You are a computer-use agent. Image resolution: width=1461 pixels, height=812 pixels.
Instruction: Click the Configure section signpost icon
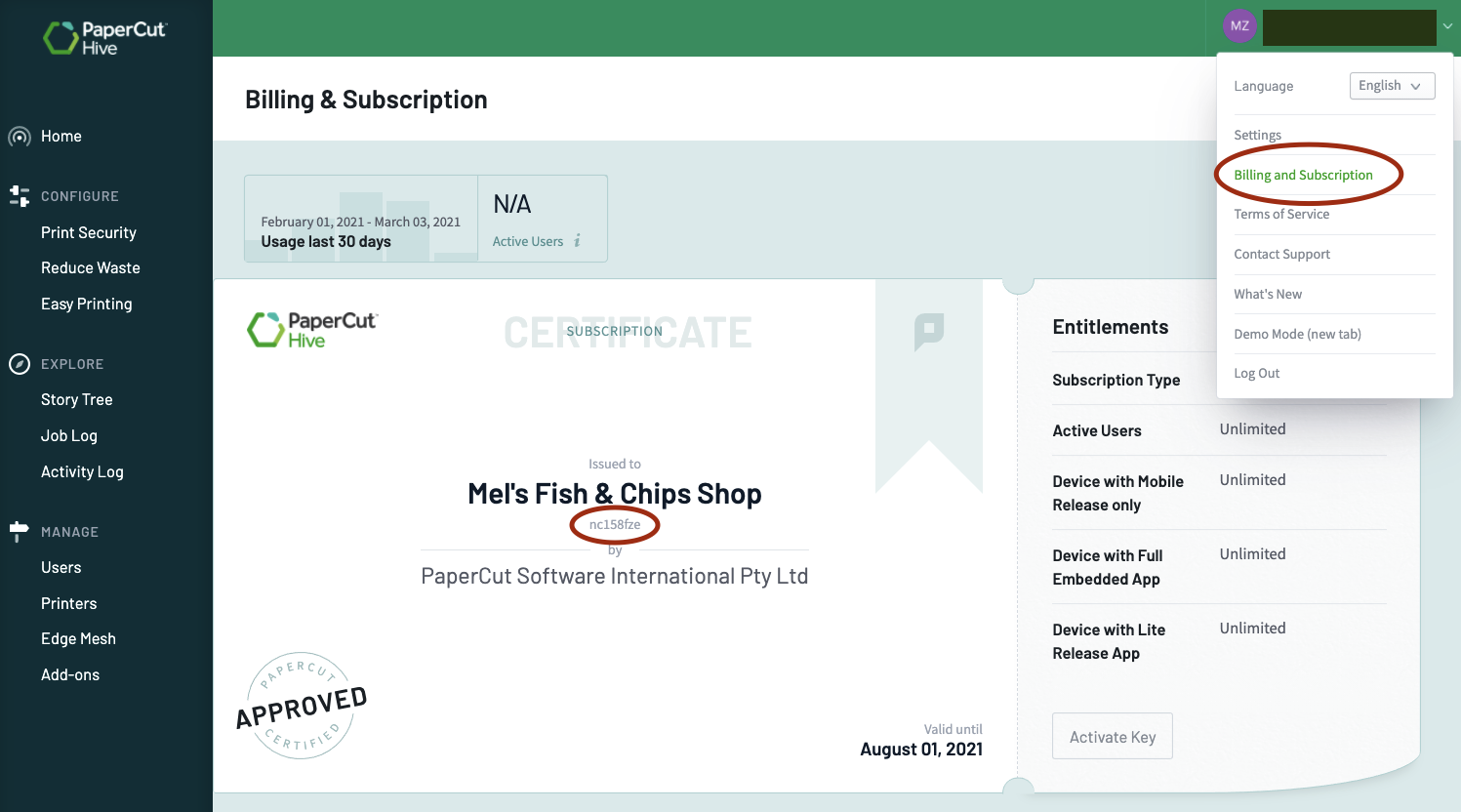[20, 196]
